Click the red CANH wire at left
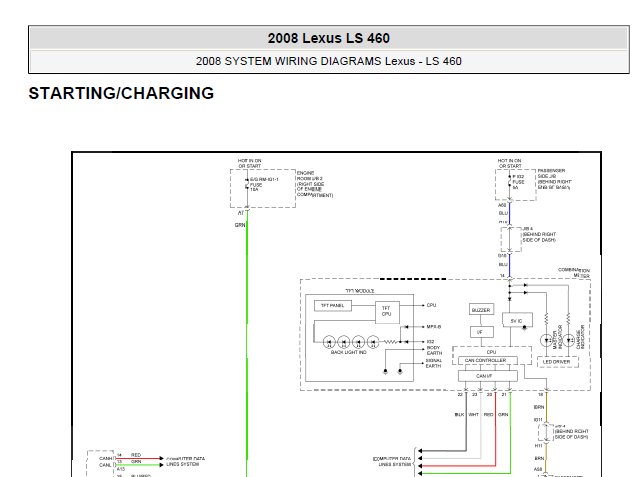The width and height of the screenshot is (639, 477). [139, 459]
